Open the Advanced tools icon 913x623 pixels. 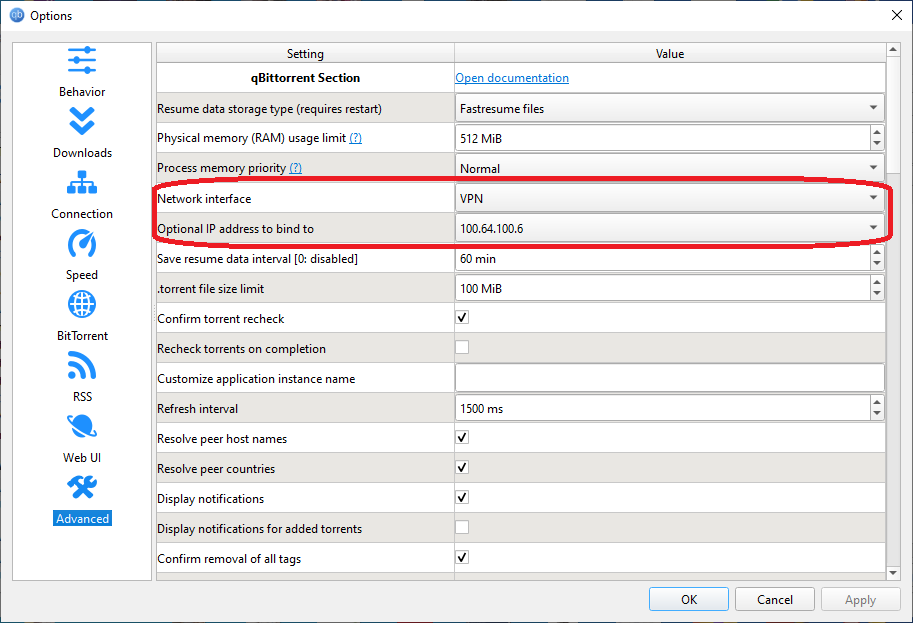coord(82,487)
